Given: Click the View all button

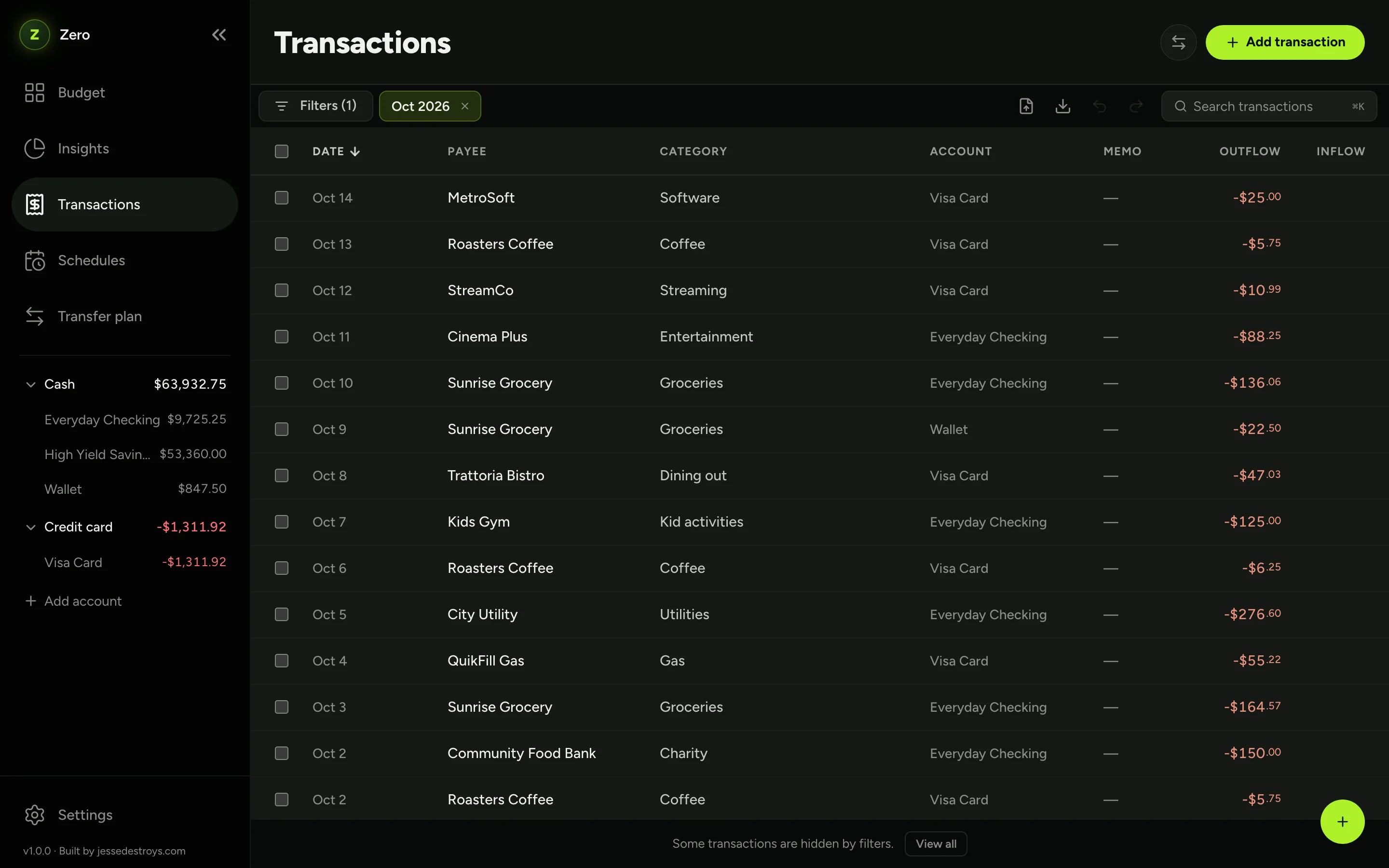Looking at the screenshot, I should coord(936,844).
